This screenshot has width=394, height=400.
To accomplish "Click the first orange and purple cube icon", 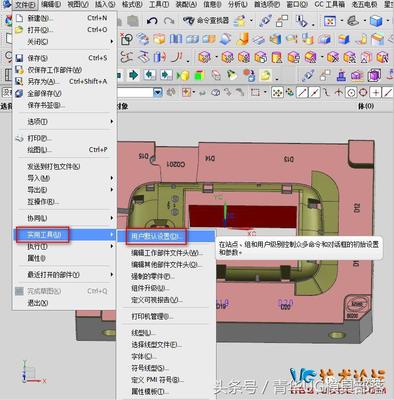I will click(x=204, y=57).
